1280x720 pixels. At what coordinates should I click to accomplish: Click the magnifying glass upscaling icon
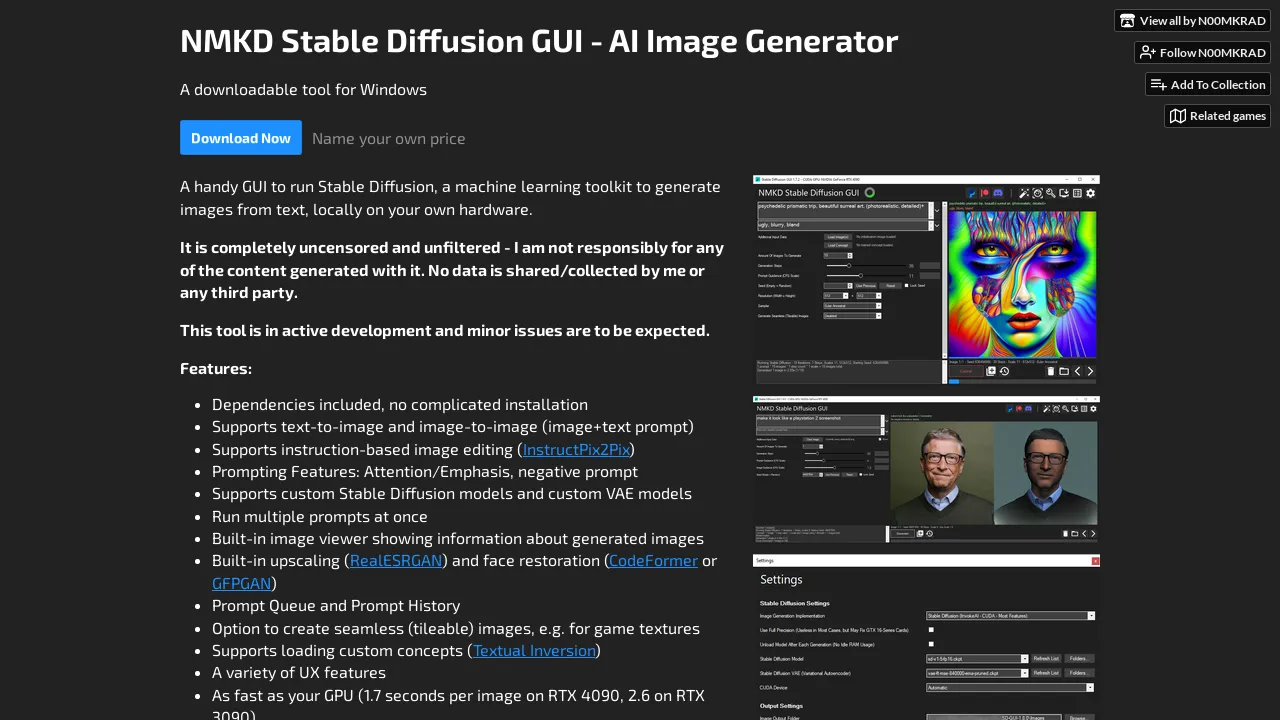pyautogui.click(x=1051, y=193)
